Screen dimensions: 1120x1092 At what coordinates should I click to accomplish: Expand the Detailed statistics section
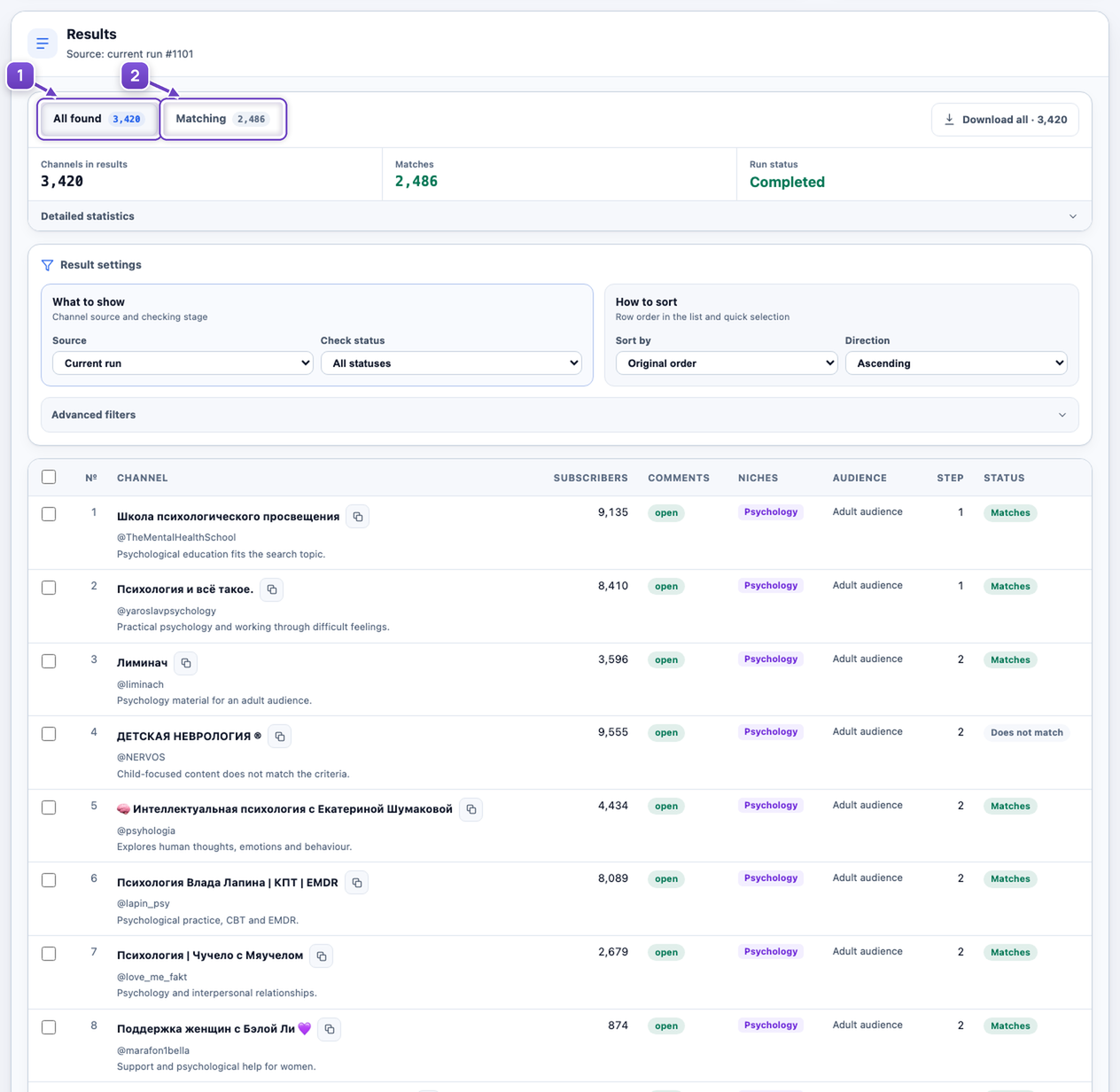tap(560, 216)
